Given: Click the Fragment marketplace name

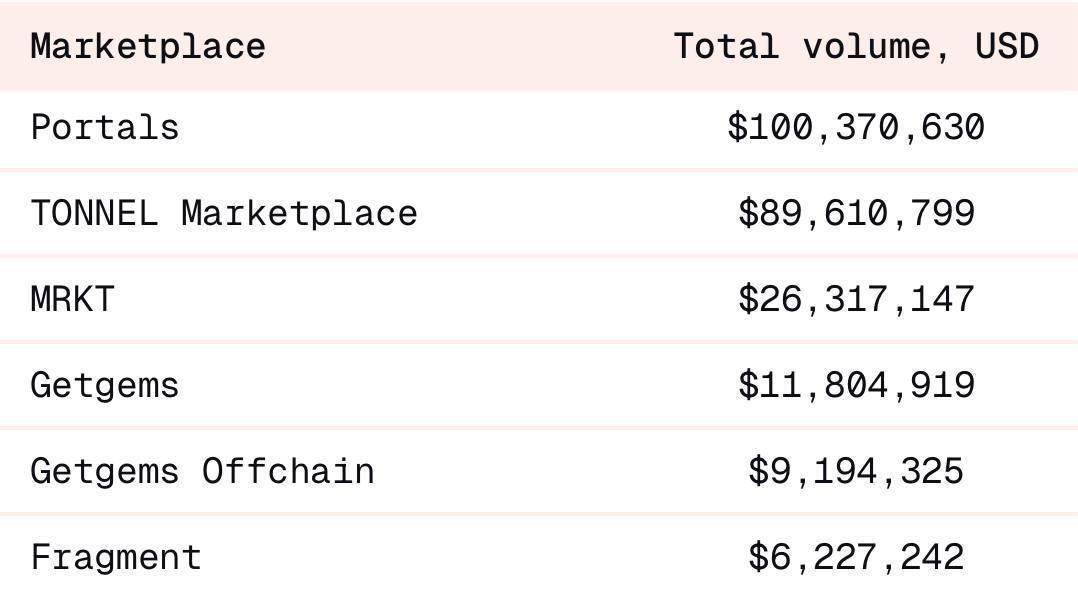Looking at the screenshot, I should pos(116,557).
